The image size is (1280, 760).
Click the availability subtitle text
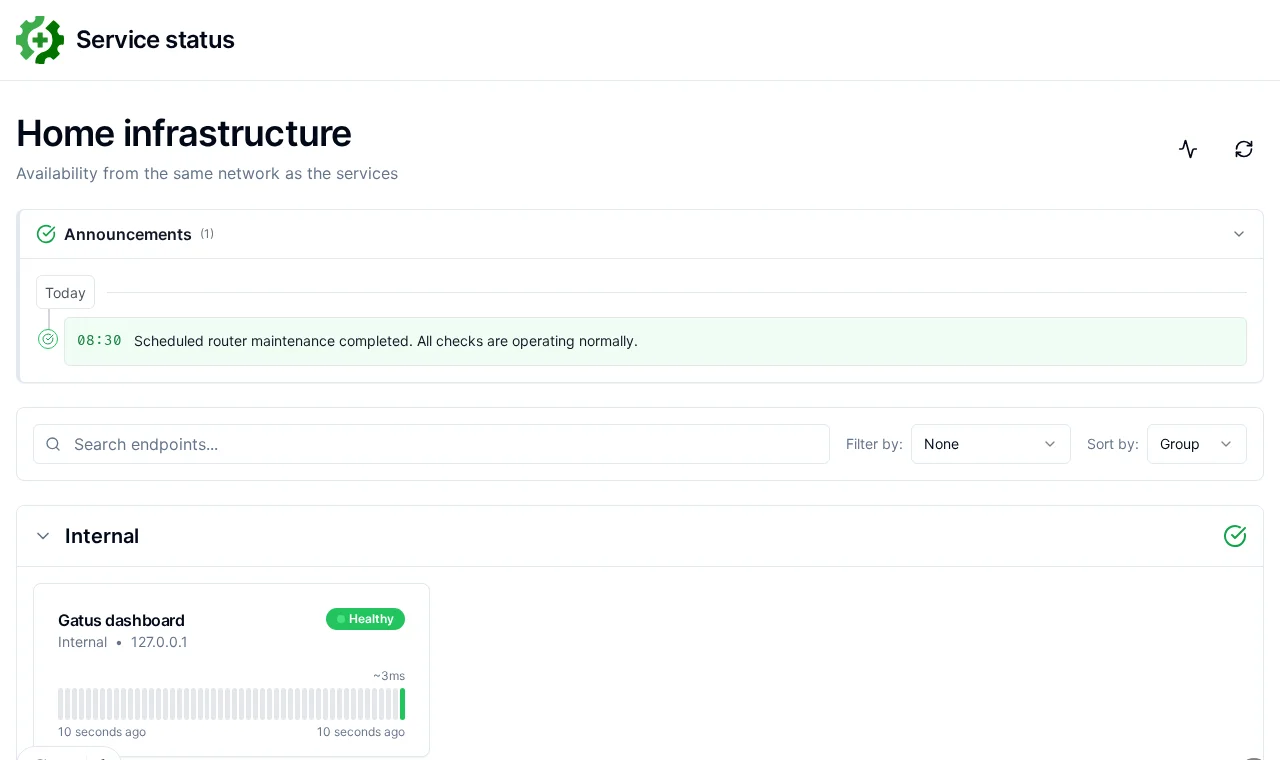tap(207, 174)
